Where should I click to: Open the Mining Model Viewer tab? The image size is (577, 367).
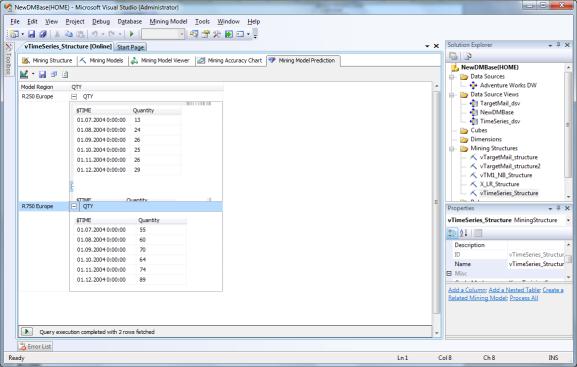click(160, 61)
